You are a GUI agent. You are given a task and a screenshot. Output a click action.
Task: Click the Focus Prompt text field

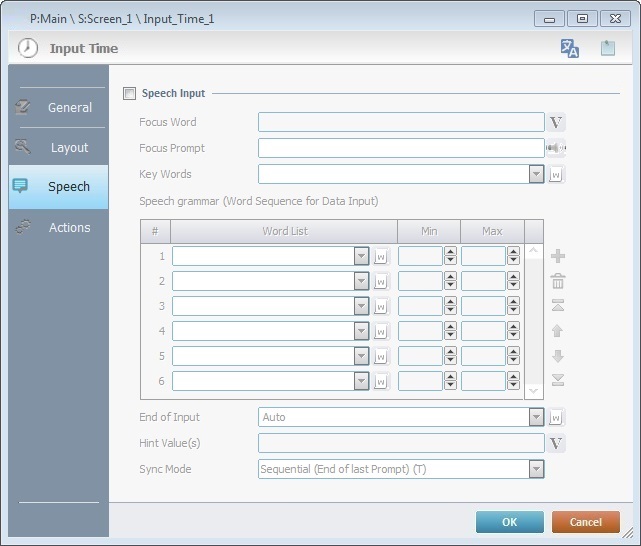400,149
